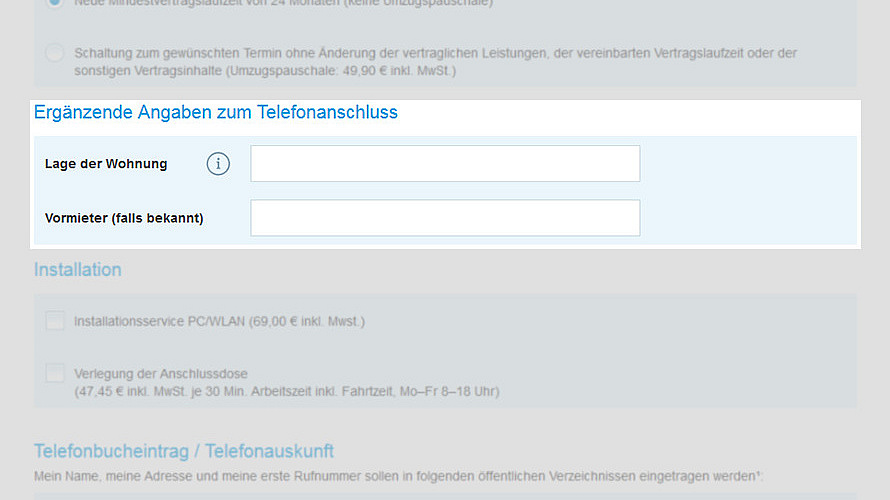Click the 'Lage der Wohnung' label
This screenshot has height=500, width=890.
coord(106,164)
